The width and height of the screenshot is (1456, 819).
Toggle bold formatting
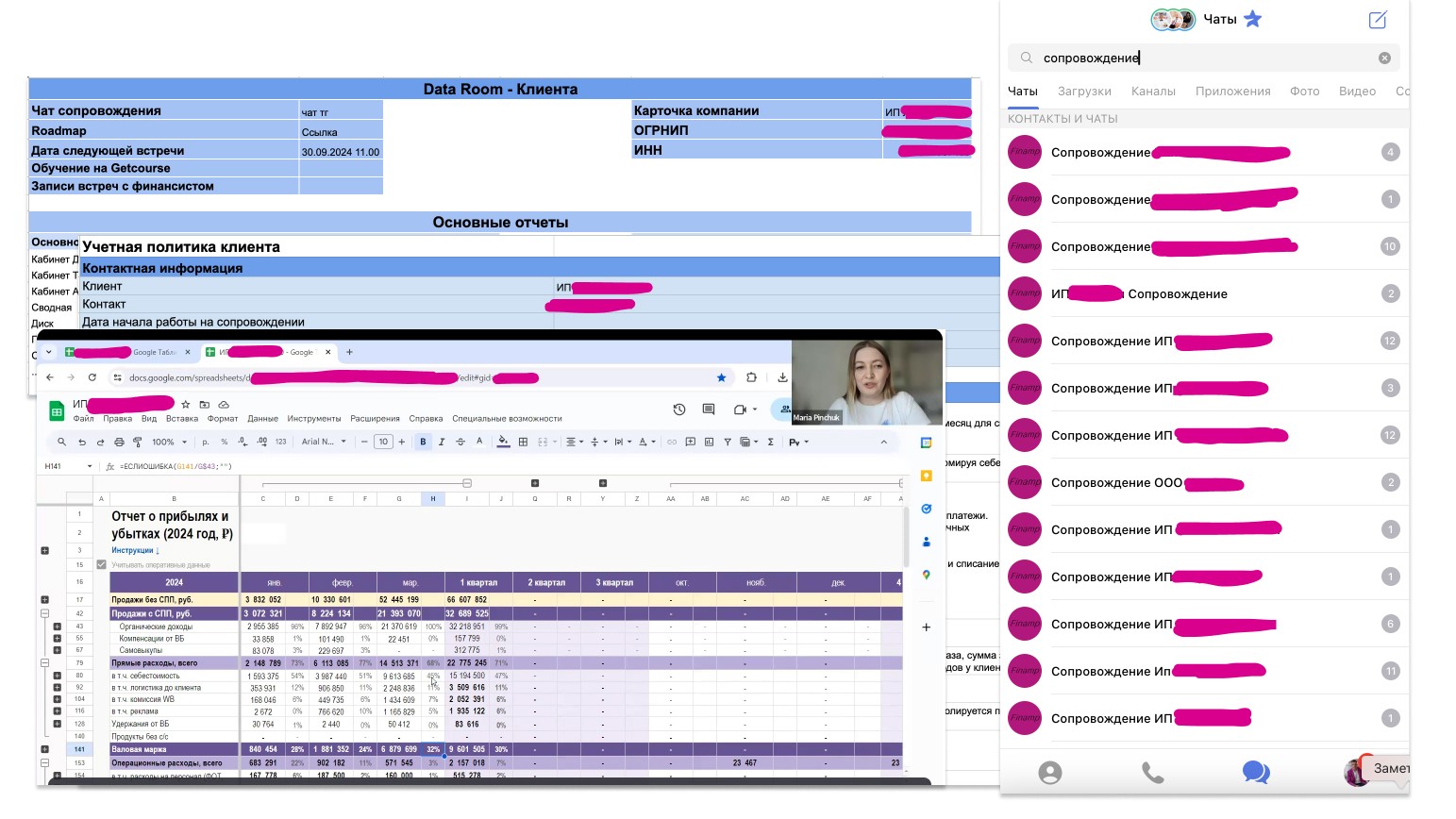[x=423, y=442]
